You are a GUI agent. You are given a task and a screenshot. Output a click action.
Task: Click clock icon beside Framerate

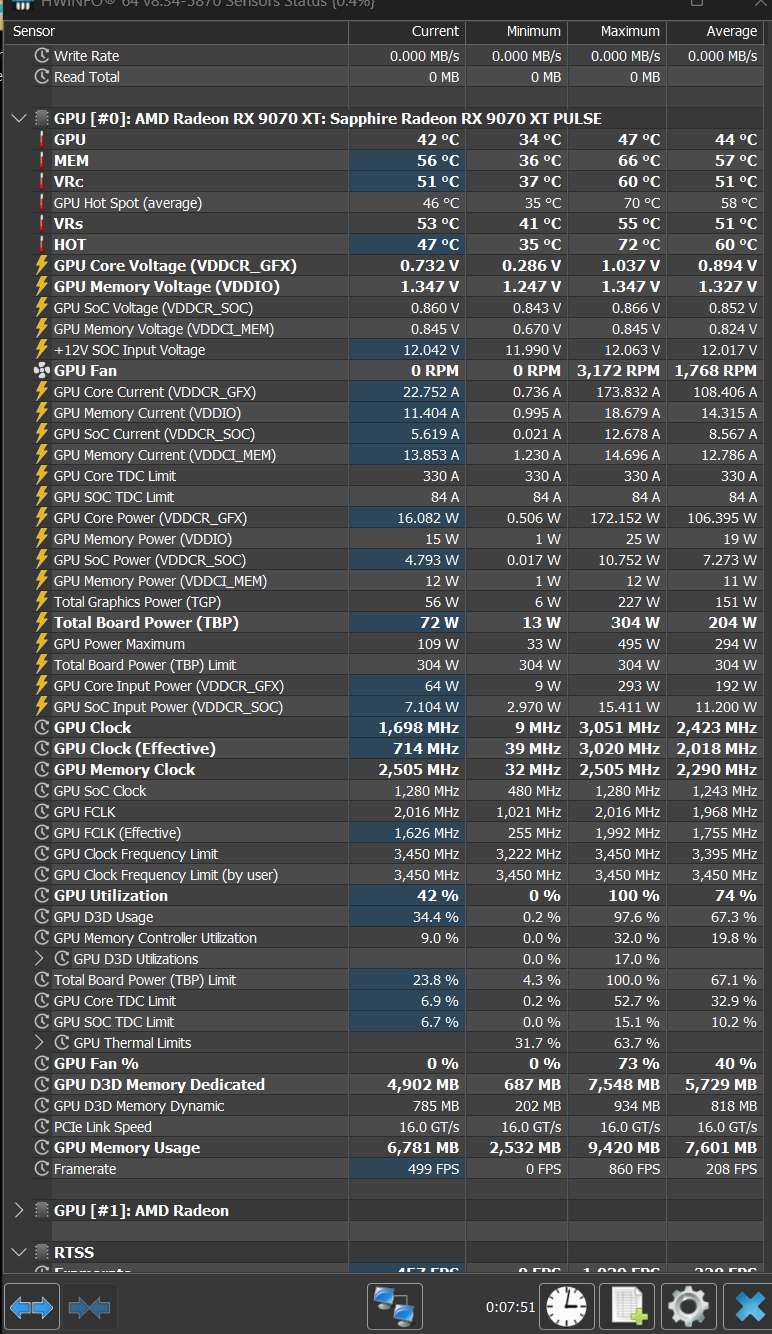pos(42,1169)
